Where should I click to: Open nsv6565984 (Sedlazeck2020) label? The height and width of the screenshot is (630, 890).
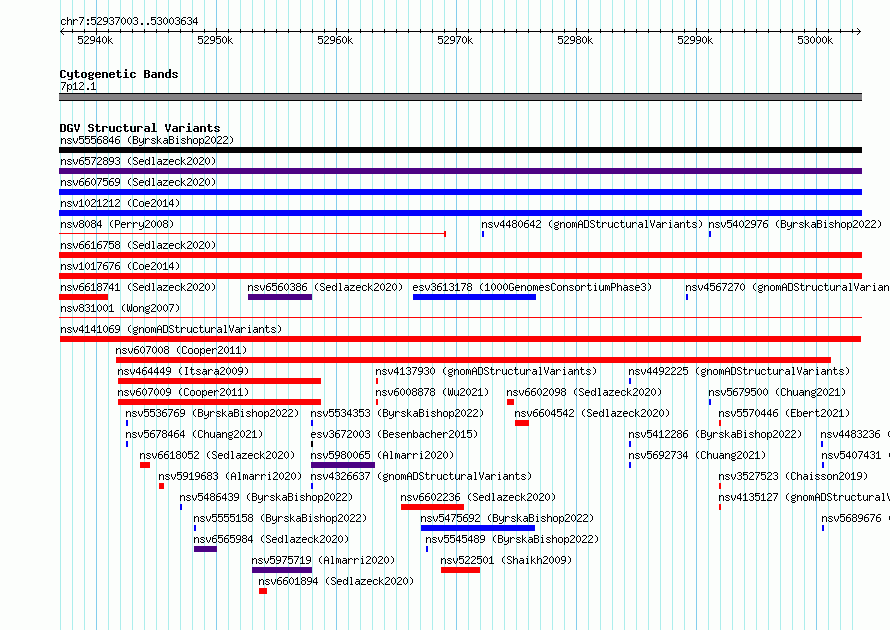(x=271, y=539)
